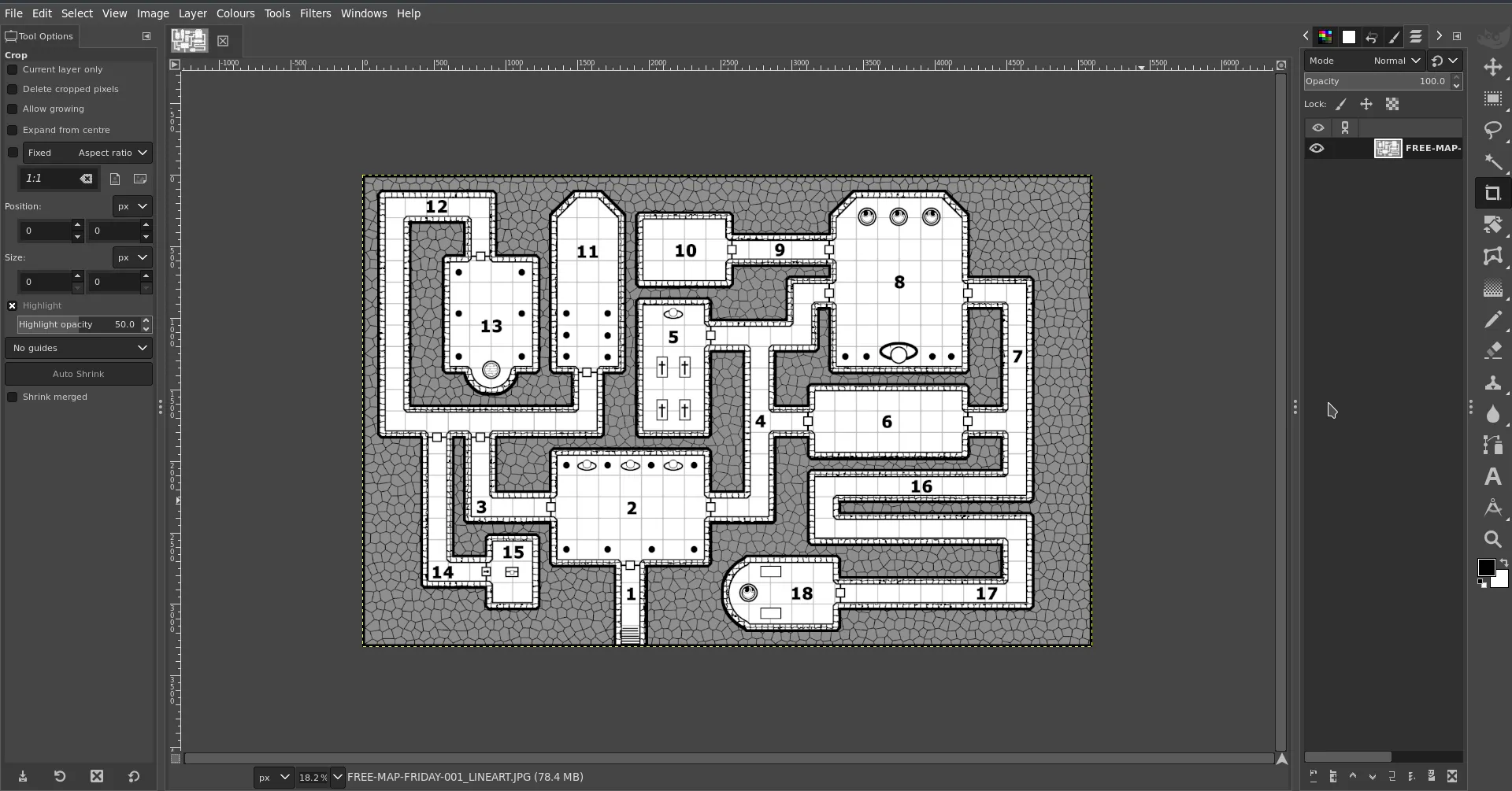This screenshot has width=1512, height=791.
Task: Open the layer Mode Normal dropdown
Action: coord(1396,61)
